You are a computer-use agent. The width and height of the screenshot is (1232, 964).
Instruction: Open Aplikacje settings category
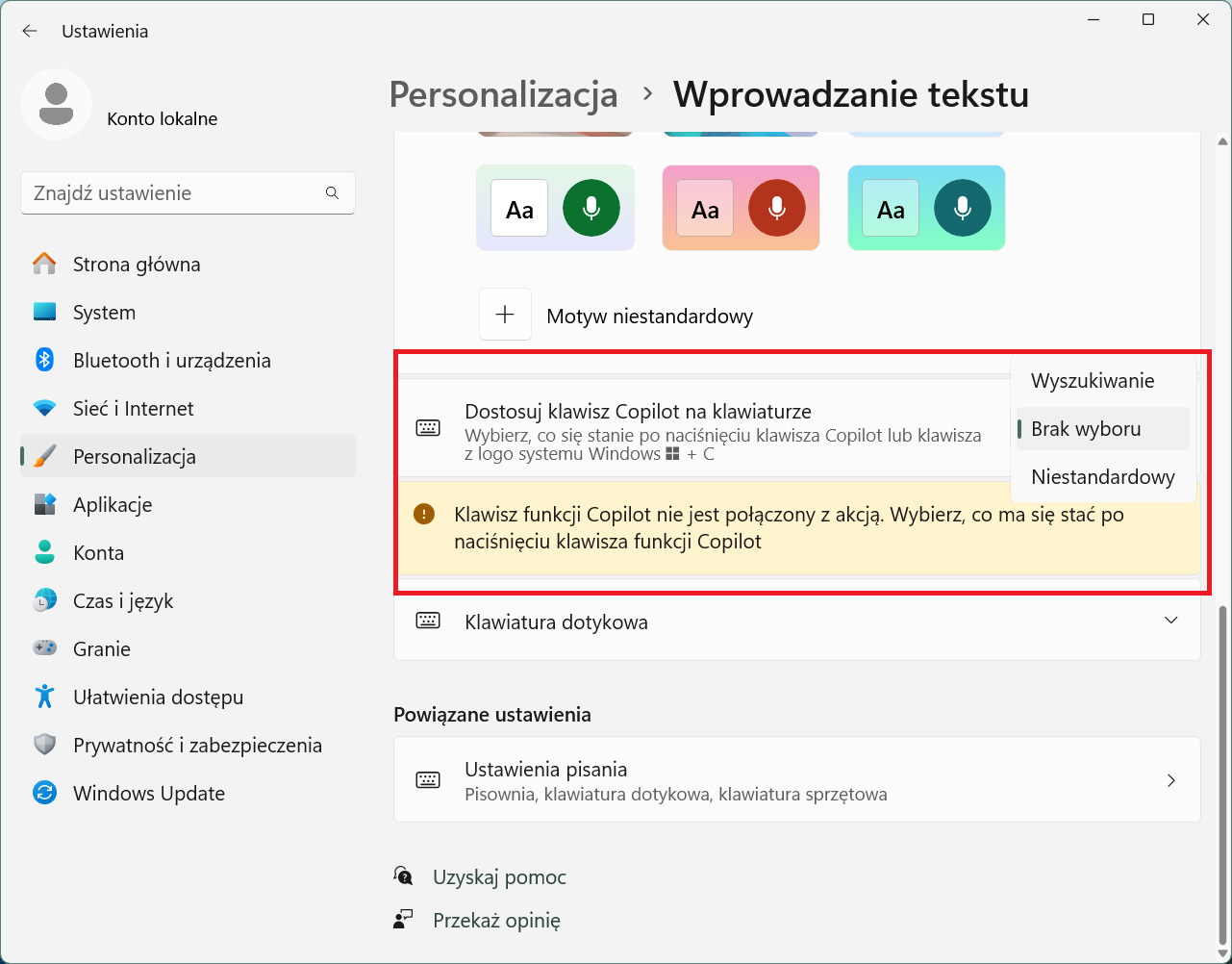tap(188, 504)
